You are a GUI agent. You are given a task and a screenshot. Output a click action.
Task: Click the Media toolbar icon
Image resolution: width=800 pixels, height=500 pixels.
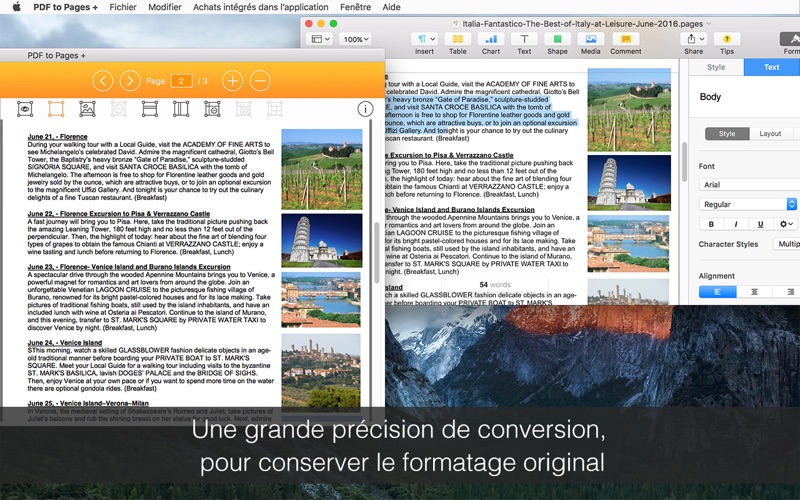point(591,39)
